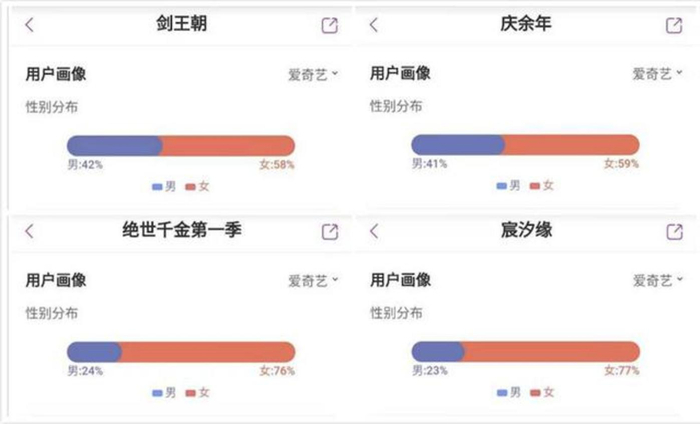Toggle the 男 legend in 宸汐缘 chart
The height and width of the screenshot is (424, 700).
tap(508, 393)
